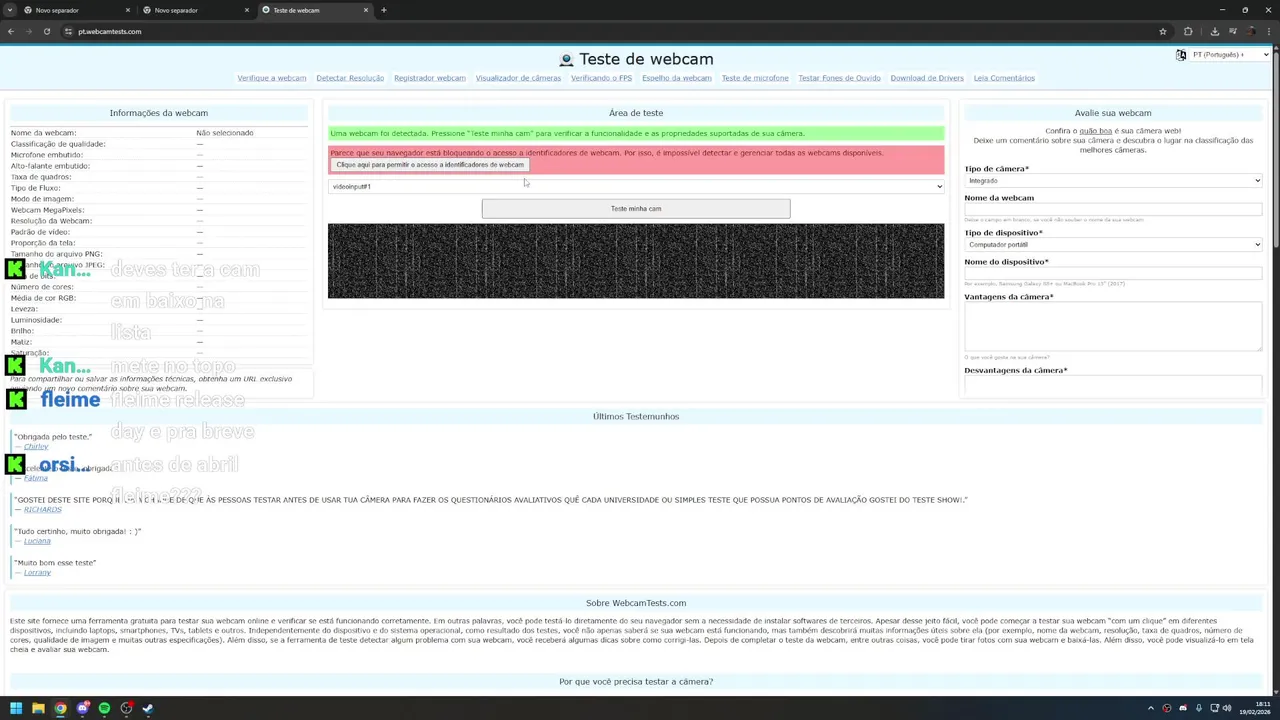Focus the Vantagens da câmera text area

tap(1113, 326)
